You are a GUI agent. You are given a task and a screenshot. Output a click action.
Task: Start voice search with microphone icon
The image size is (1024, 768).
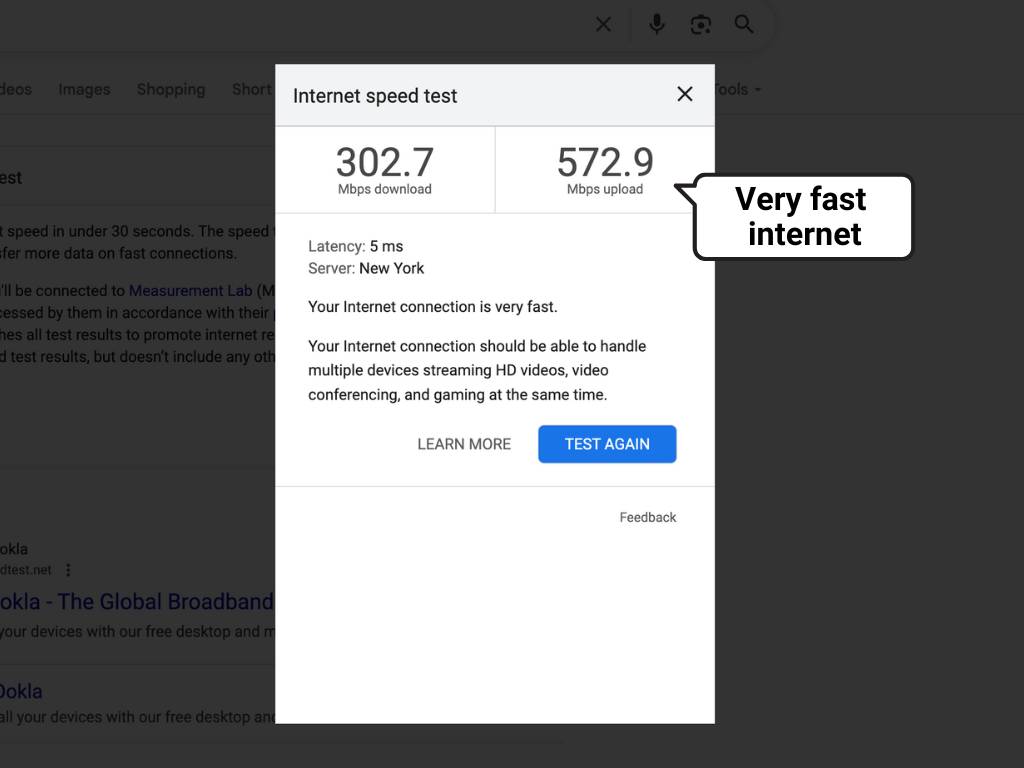tap(657, 24)
